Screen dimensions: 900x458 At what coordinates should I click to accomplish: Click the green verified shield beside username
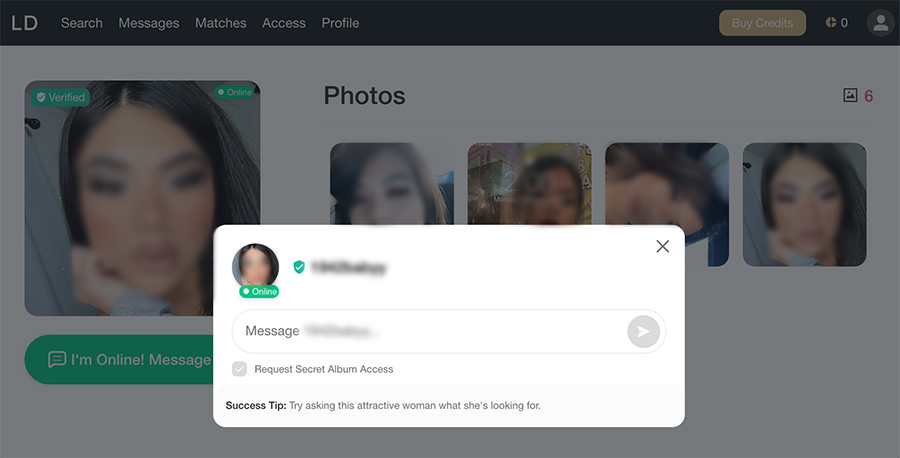tap(298, 267)
